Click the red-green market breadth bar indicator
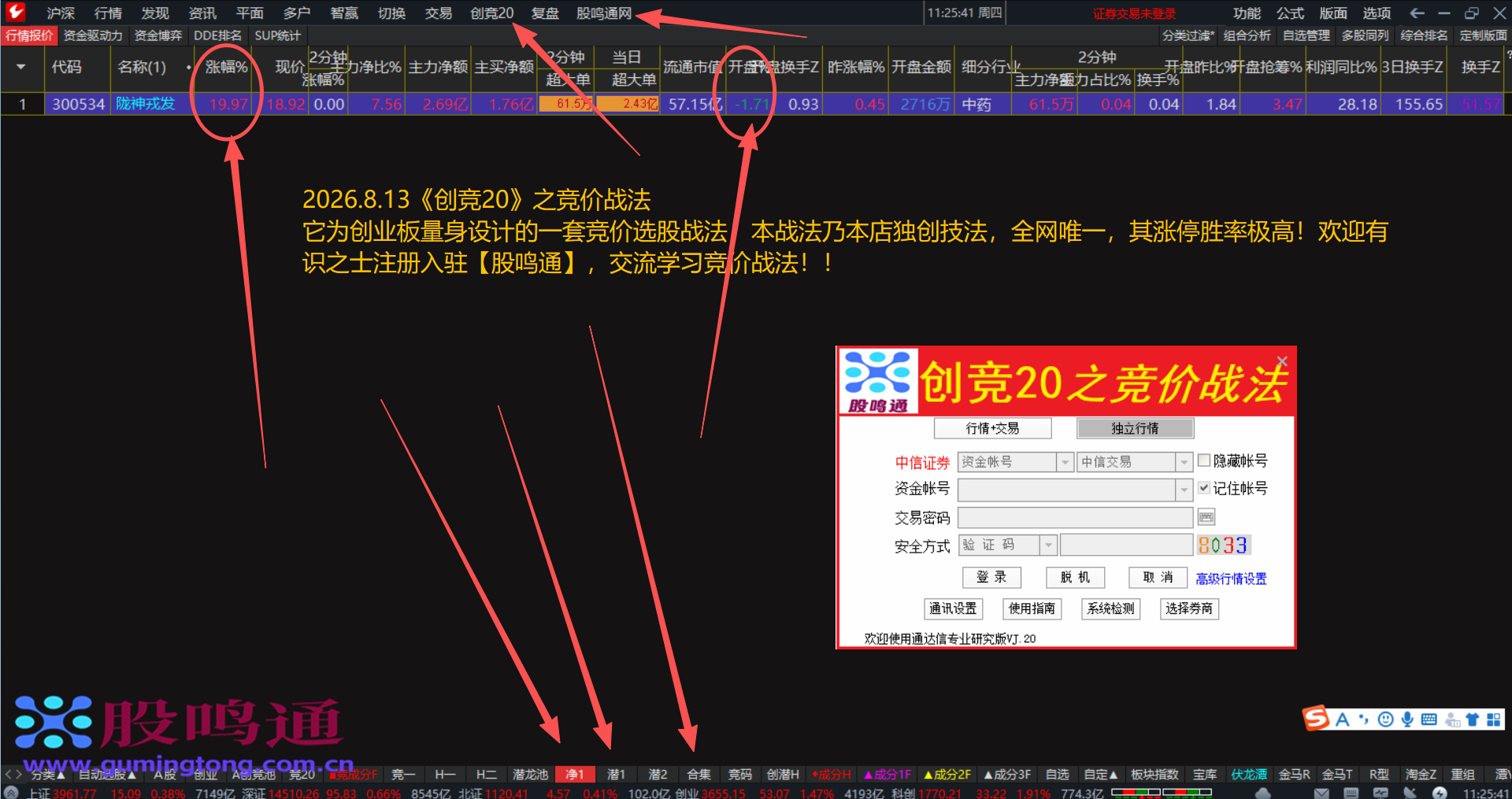This screenshot has height=799, width=1512. [1162, 792]
